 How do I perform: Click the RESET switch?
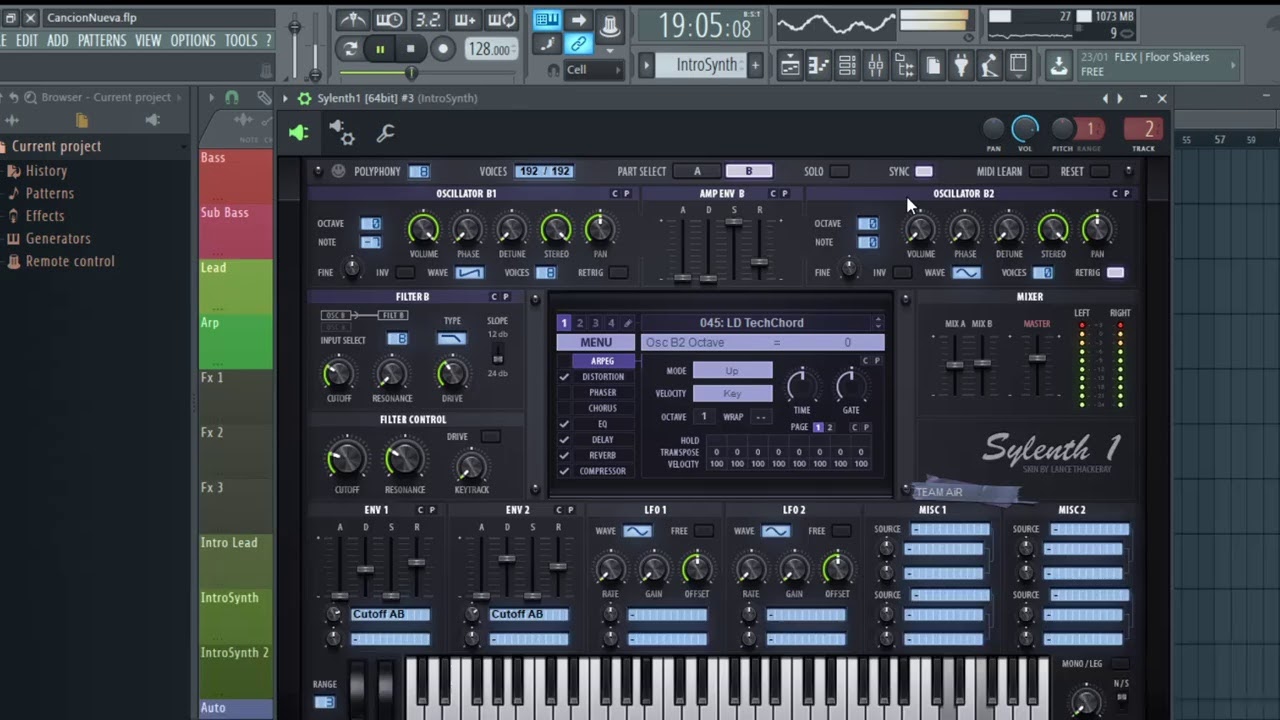click(x=1100, y=171)
